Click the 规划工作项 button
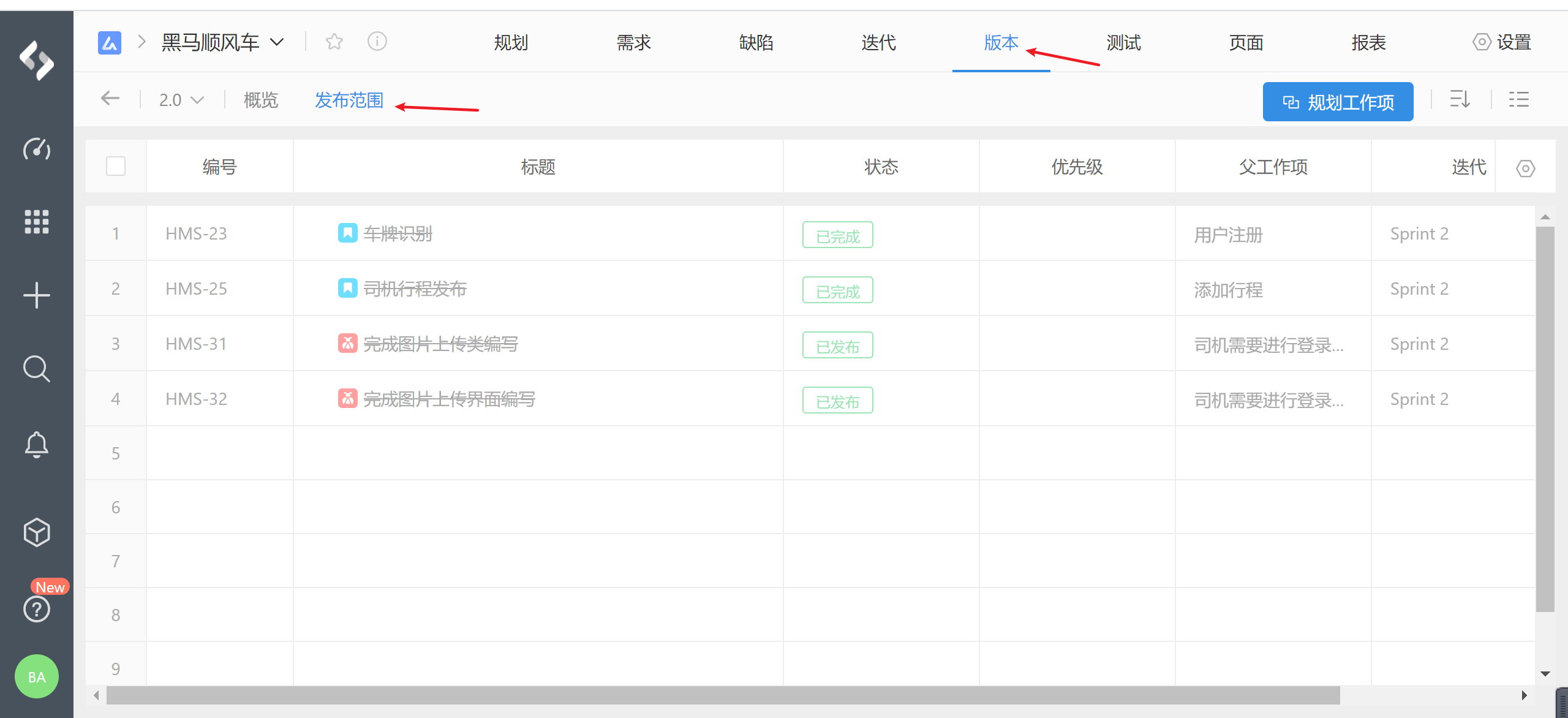Screen dimensions: 1568x718 tap(1338, 102)
